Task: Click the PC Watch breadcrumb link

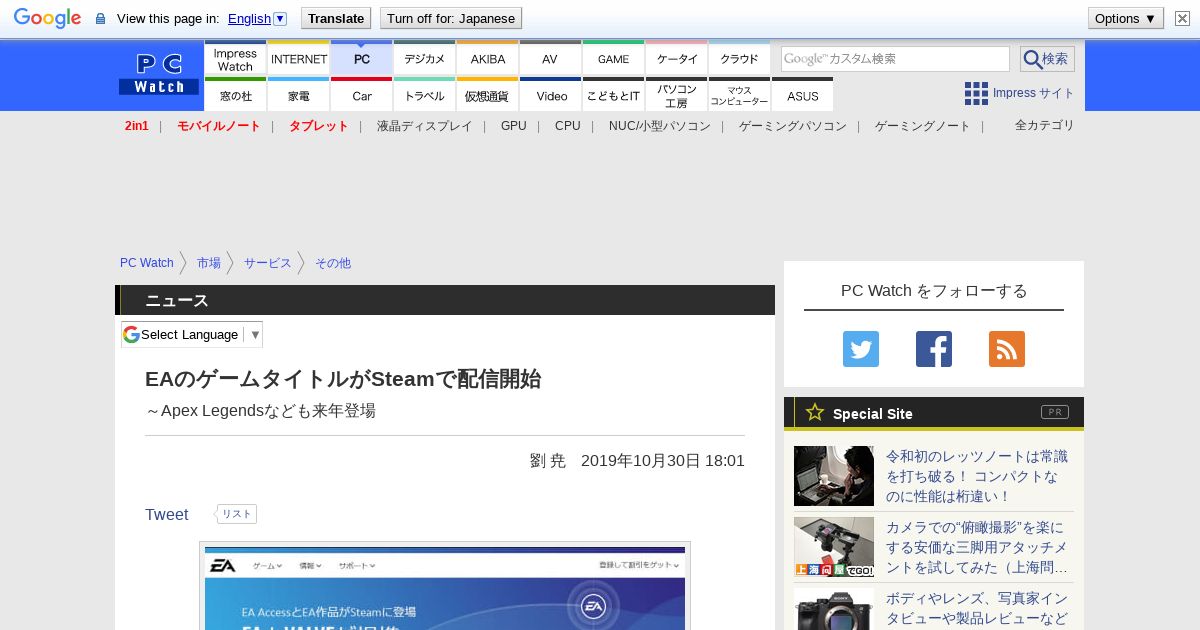Action: pyautogui.click(x=147, y=263)
